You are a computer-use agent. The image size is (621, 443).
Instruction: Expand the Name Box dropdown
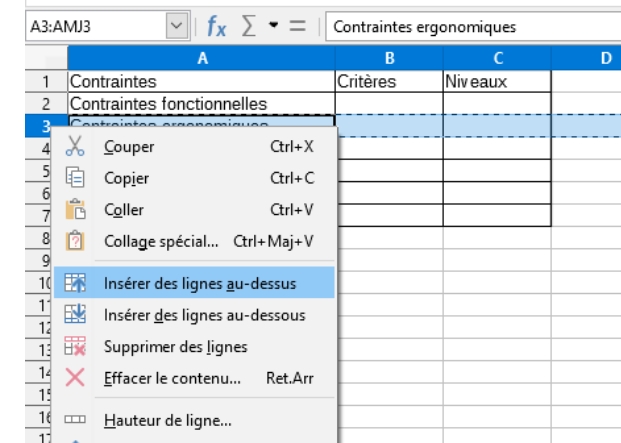click(176, 25)
